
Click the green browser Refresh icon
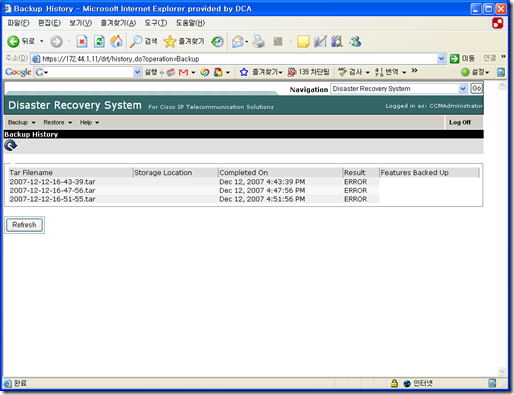(x=99, y=42)
